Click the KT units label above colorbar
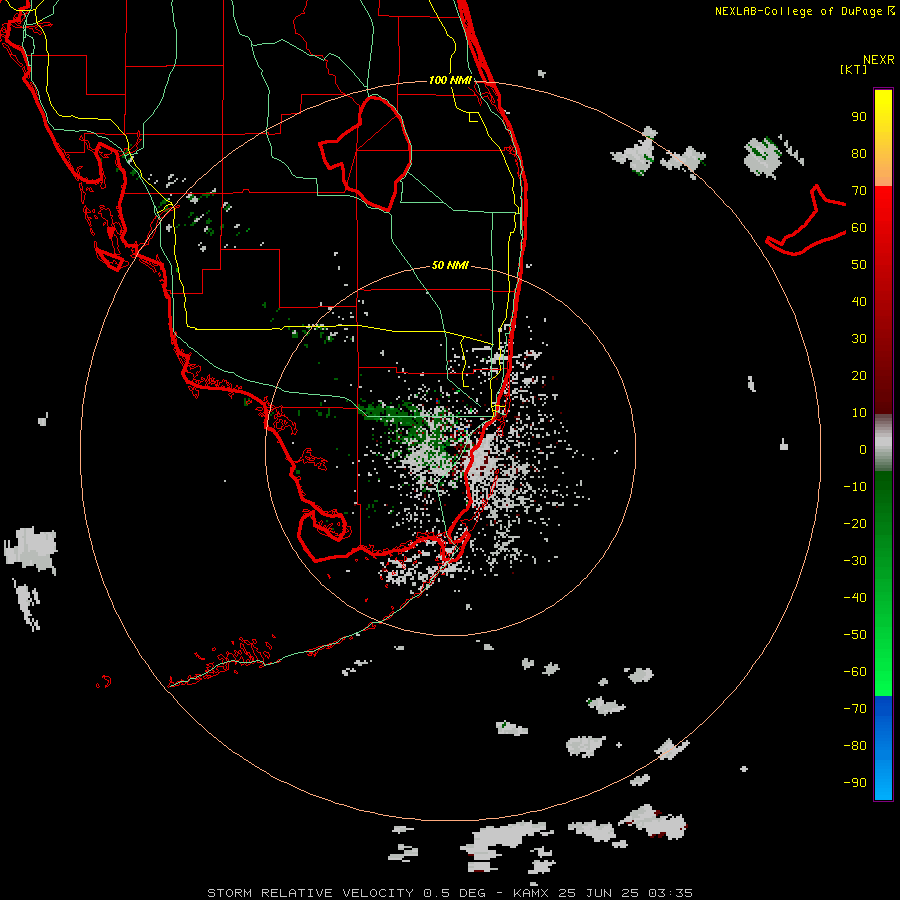This screenshot has width=900, height=900. pos(853,69)
